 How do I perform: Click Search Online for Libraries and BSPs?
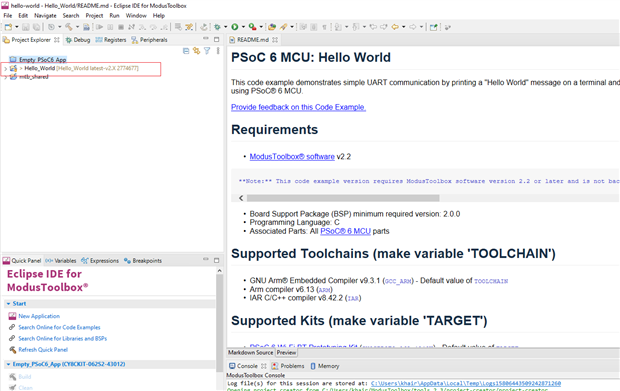(x=62, y=338)
